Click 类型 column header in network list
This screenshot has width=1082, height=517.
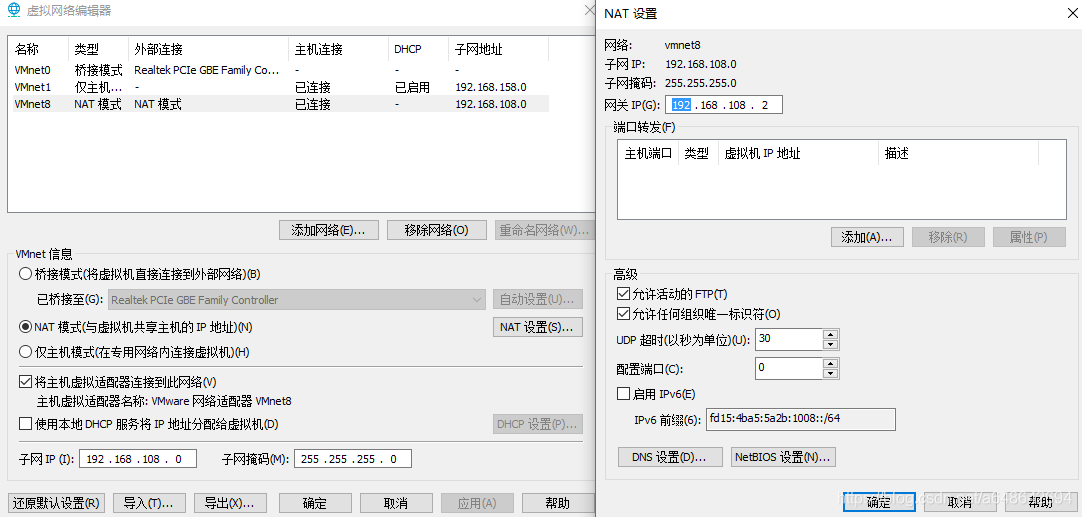pos(99,50)
